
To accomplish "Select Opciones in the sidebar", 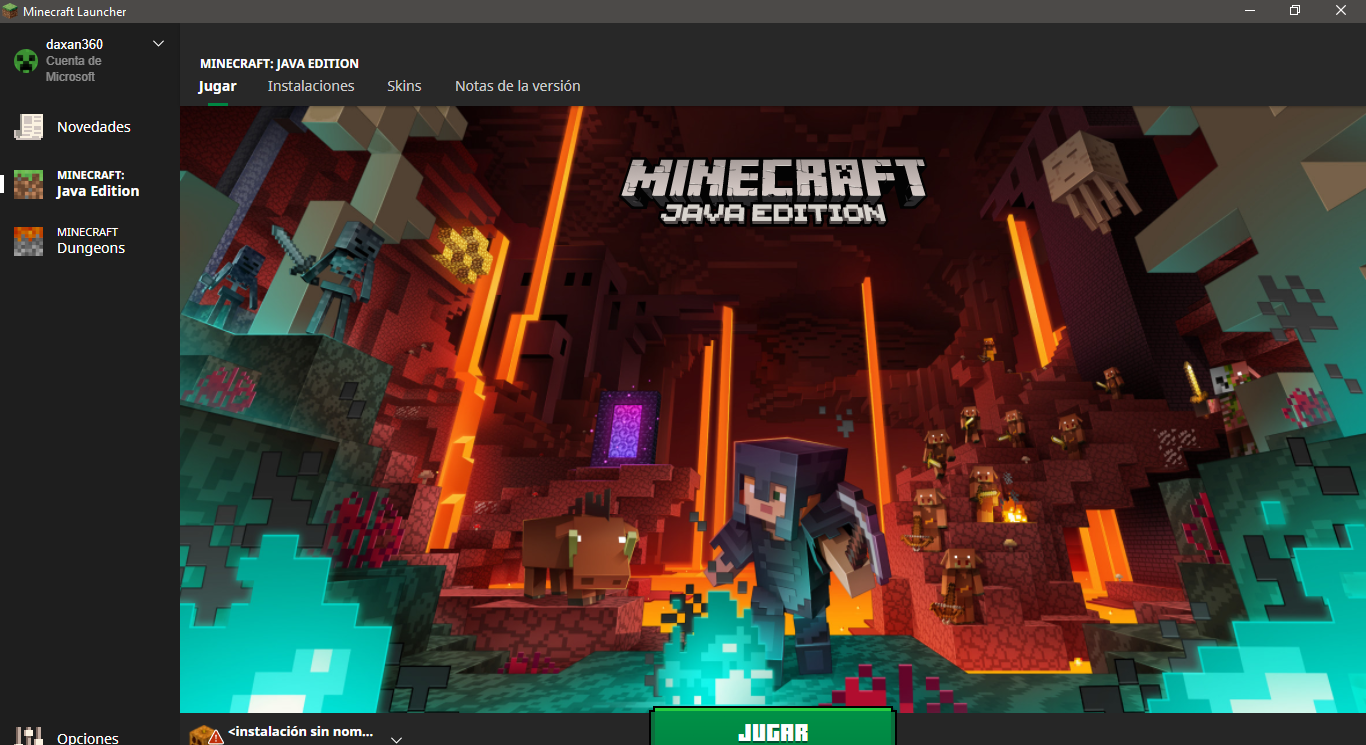I will click(x=88, y=738).
